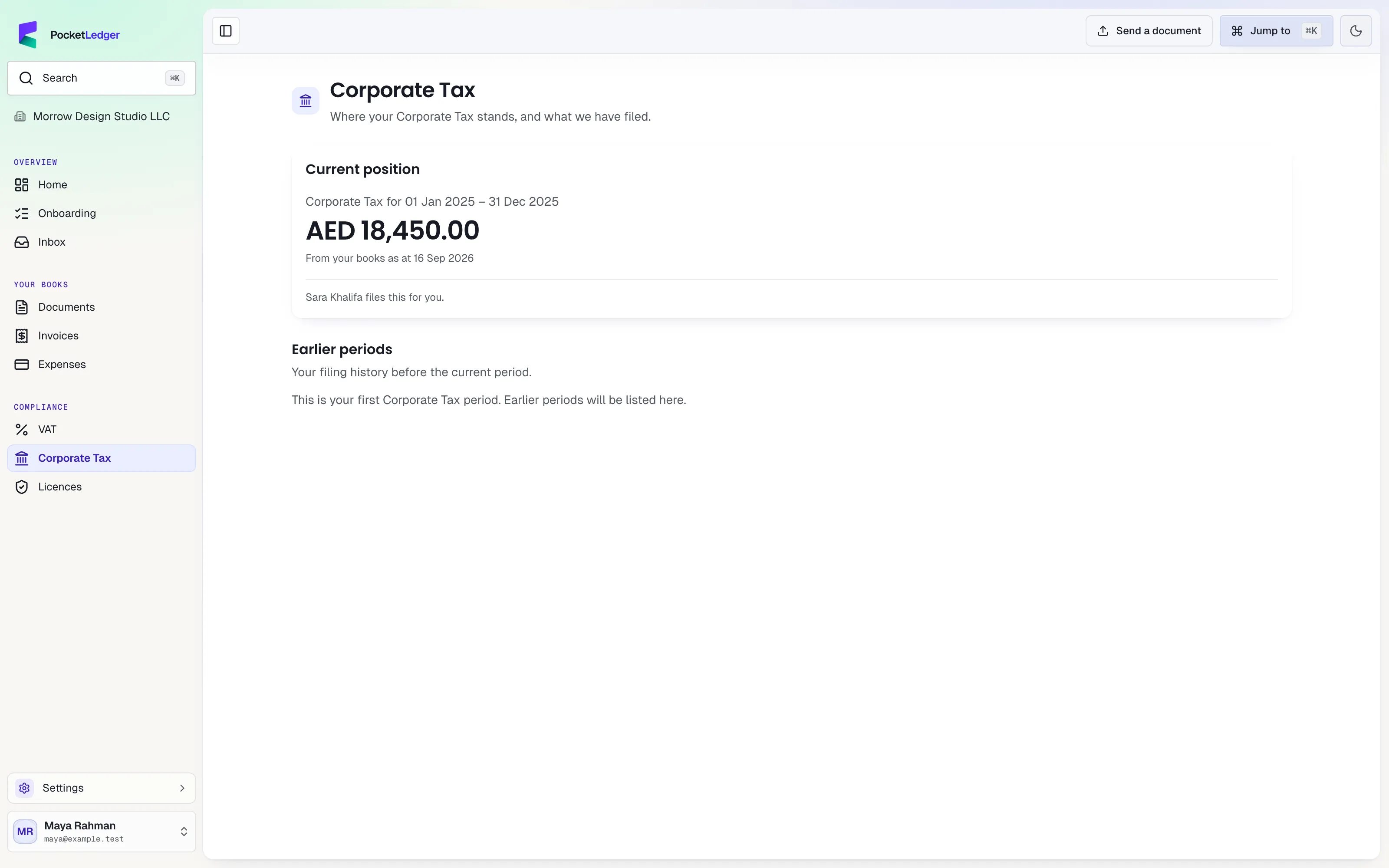1389x868 pixels.
Task: Click the Licences shield icon
Action: tap(22, 487)
